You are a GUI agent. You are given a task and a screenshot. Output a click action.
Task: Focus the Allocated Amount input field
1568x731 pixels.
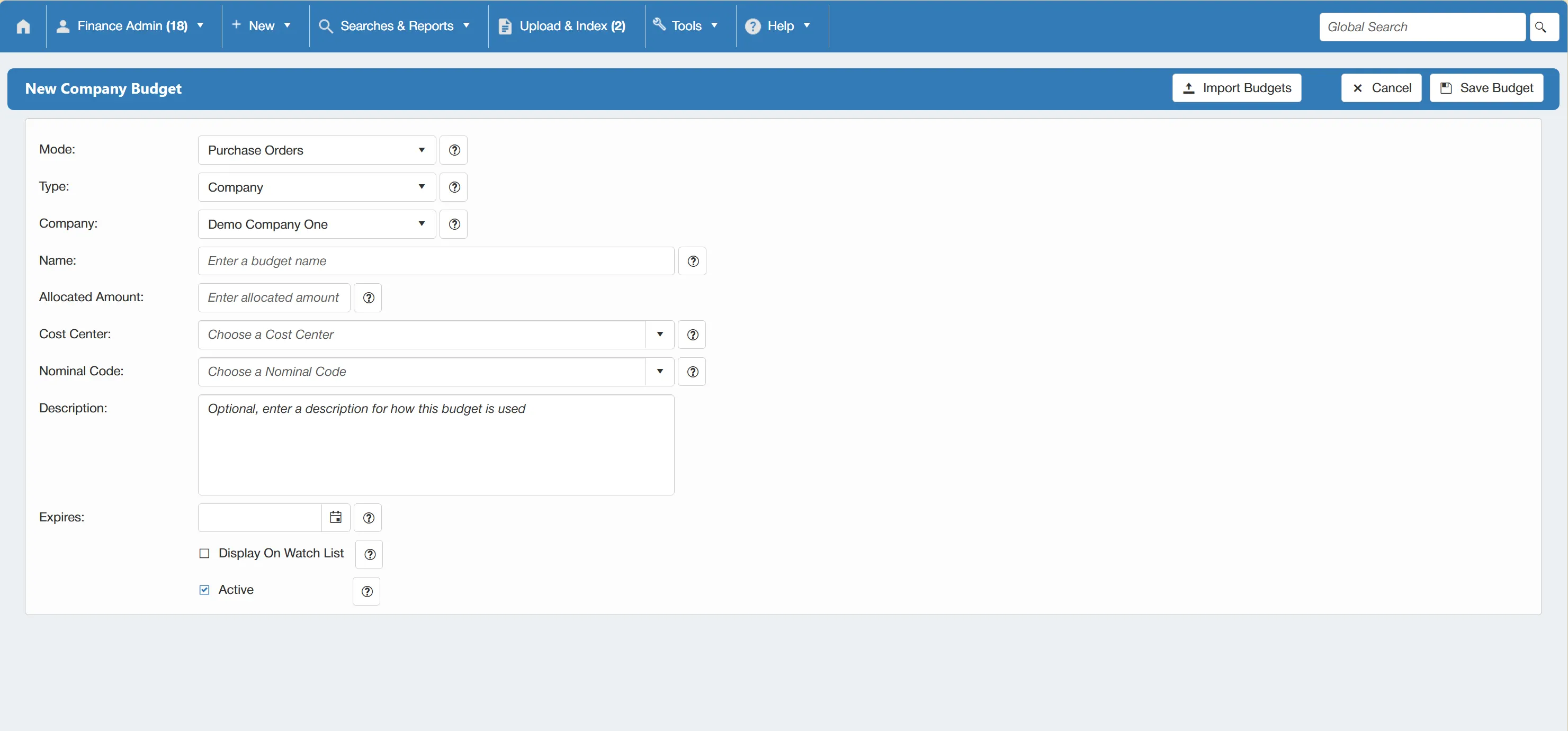274,297
